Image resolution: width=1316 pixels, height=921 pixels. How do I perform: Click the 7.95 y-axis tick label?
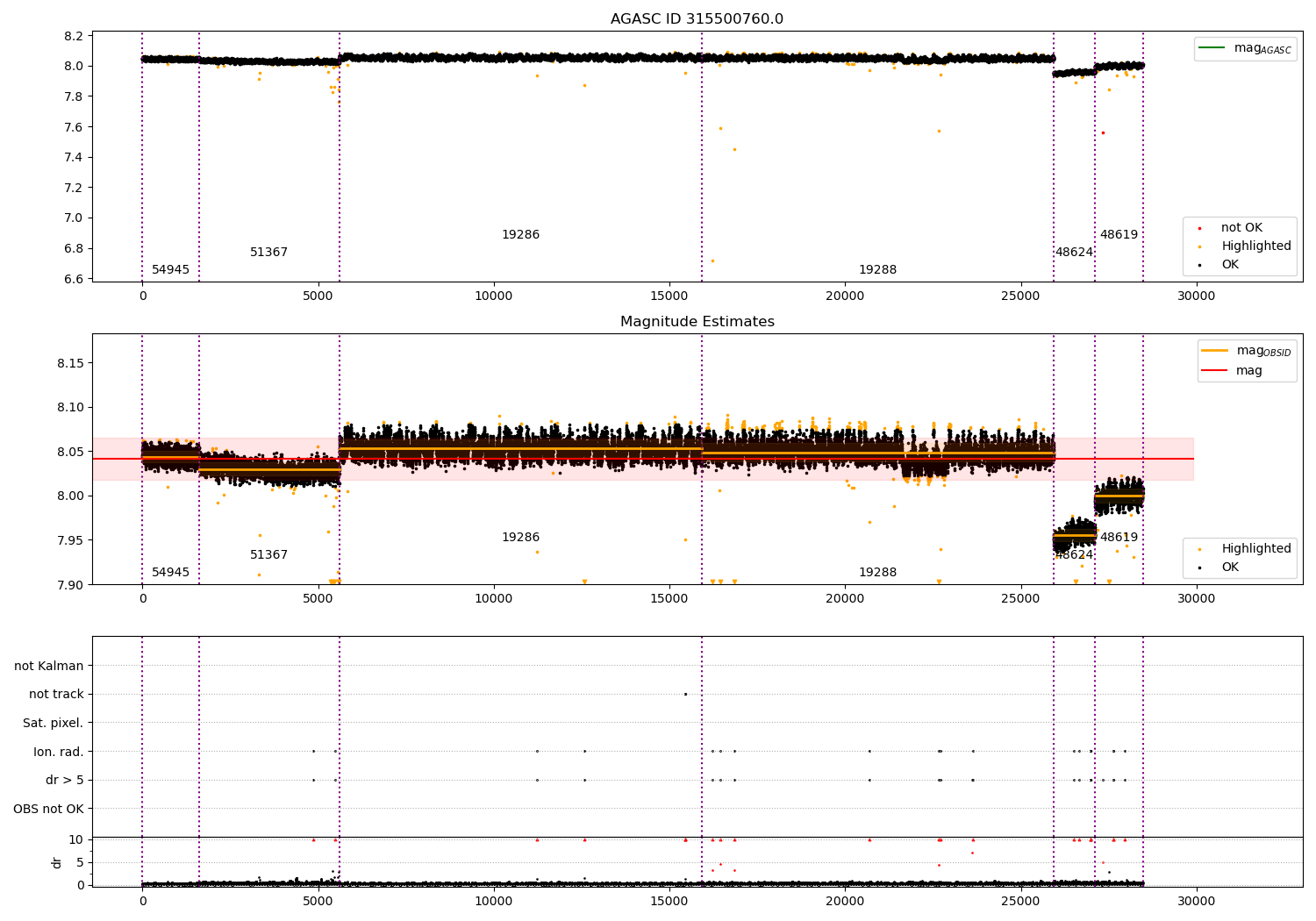point(71,540)
